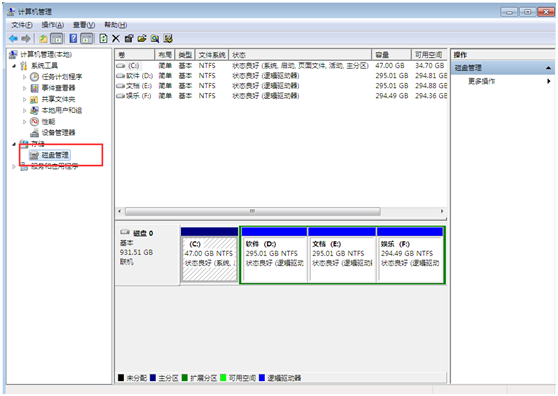Open the properties toolbar icon
This screenshot has height=396, width=558.
129,38
